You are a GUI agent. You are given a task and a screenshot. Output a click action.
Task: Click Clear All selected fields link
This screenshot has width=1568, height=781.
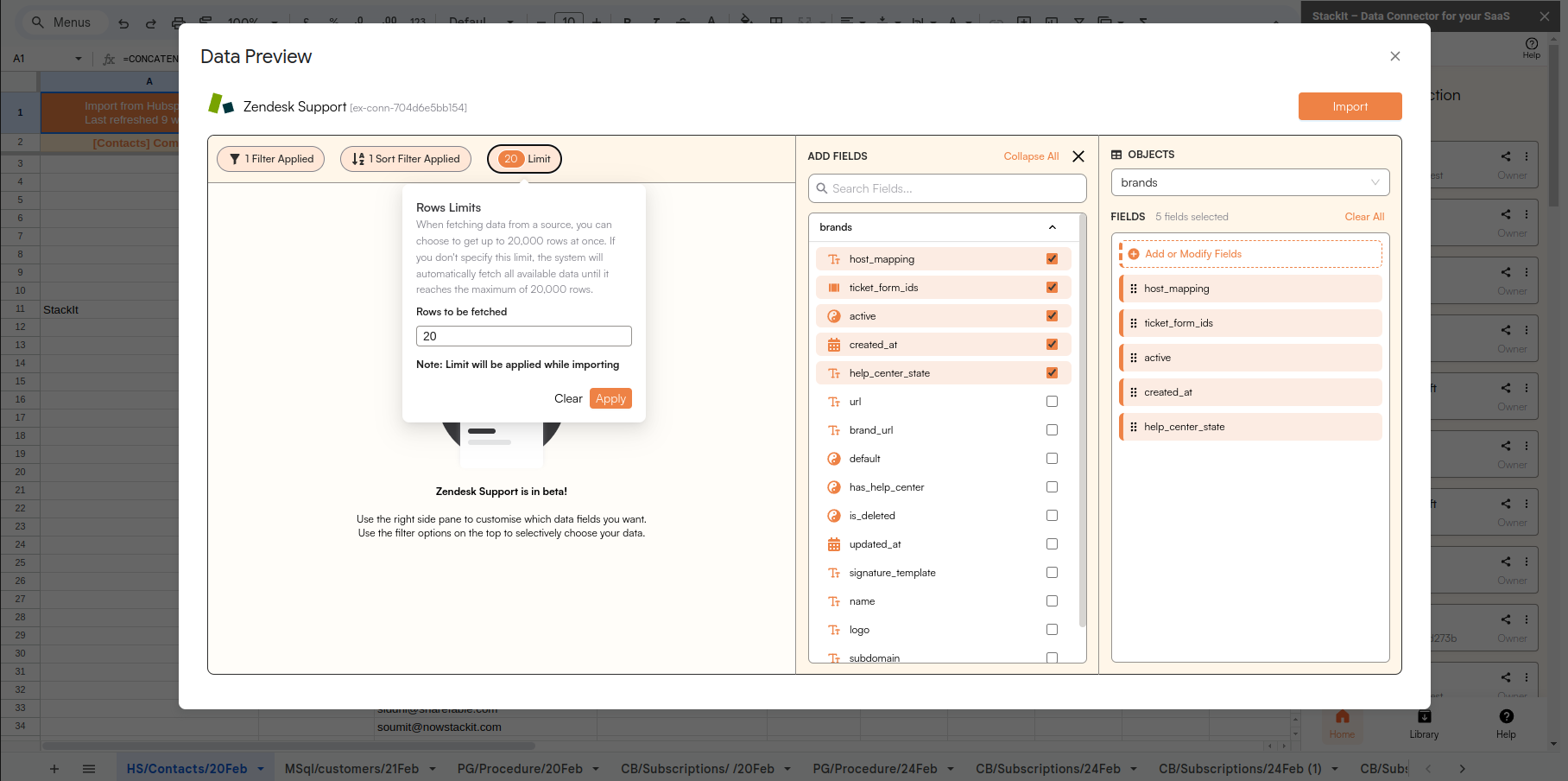coord(1364,217)
